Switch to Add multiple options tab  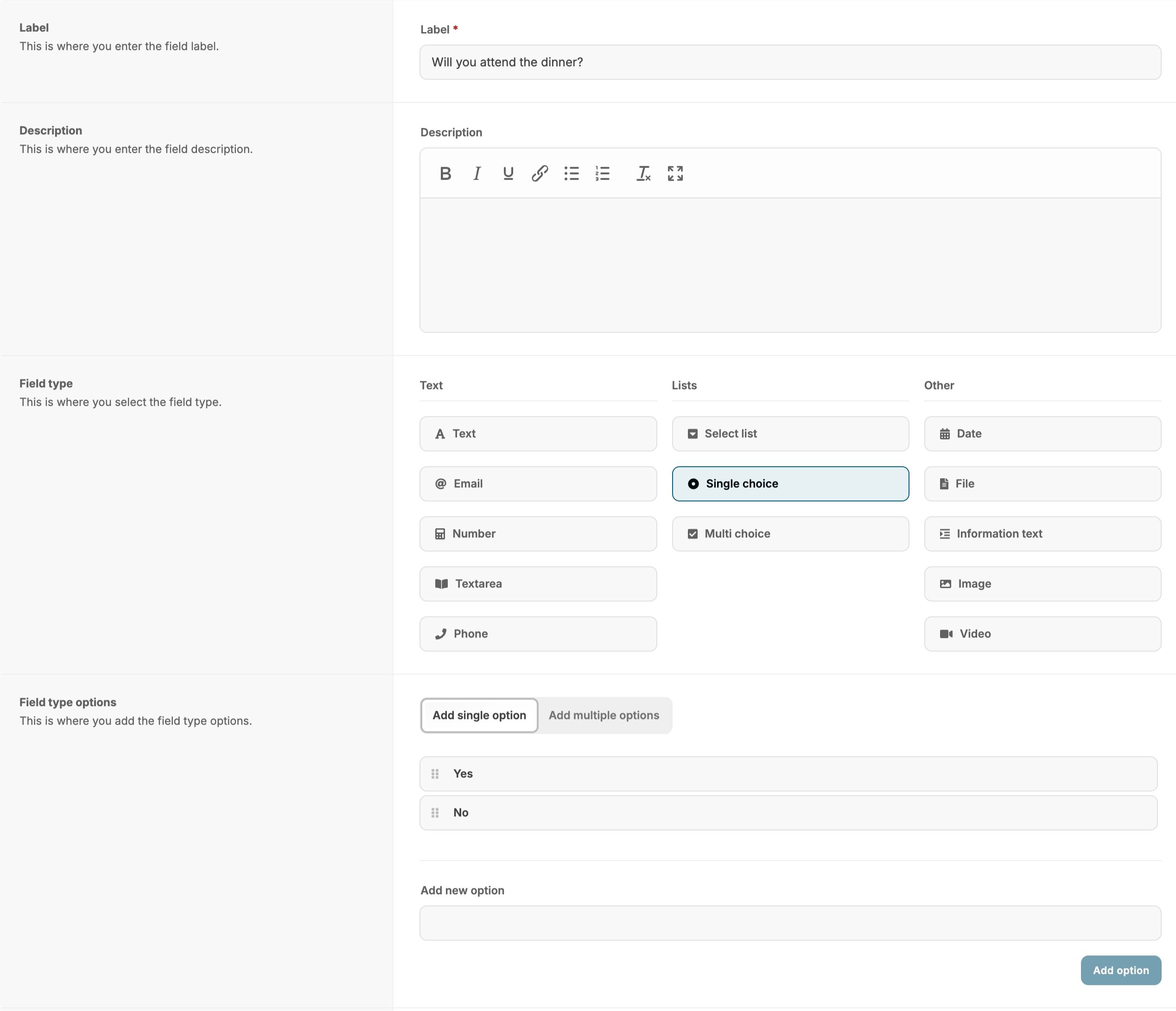point(604,715)
